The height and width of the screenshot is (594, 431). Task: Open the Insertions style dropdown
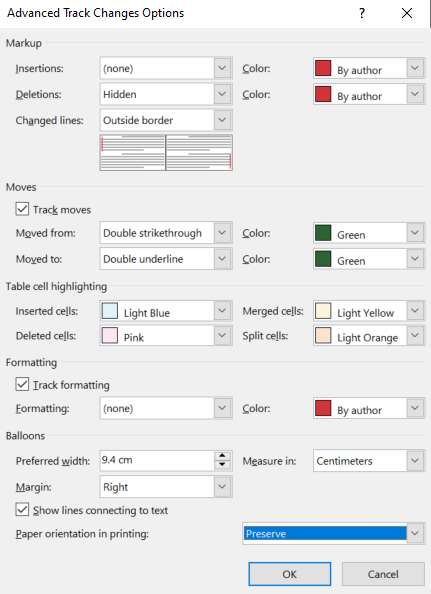pyautogui.click(x=166, y=69)
